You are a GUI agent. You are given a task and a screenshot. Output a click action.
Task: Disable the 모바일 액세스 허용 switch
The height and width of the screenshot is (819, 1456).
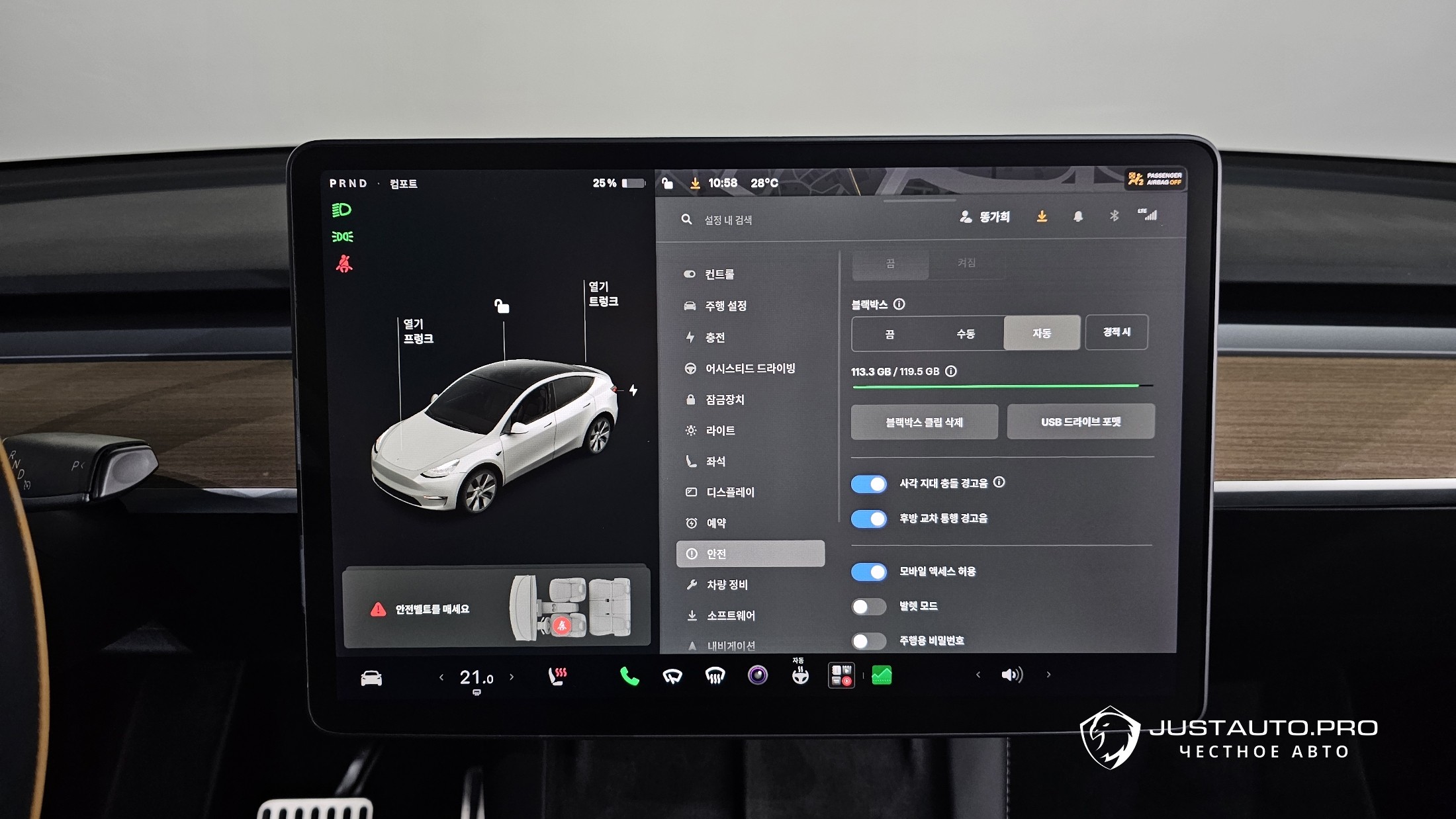coord(869,572)
